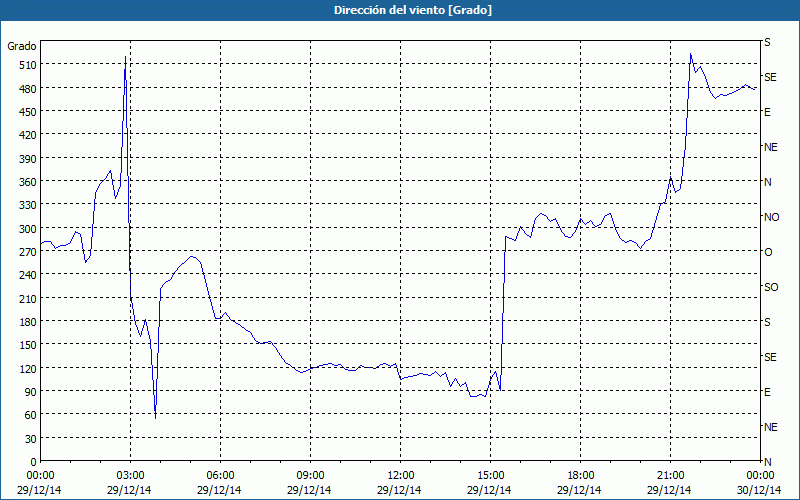
Task: Select the 510 degree axis label
Action: pyautogui.click(x=28, y=65)
